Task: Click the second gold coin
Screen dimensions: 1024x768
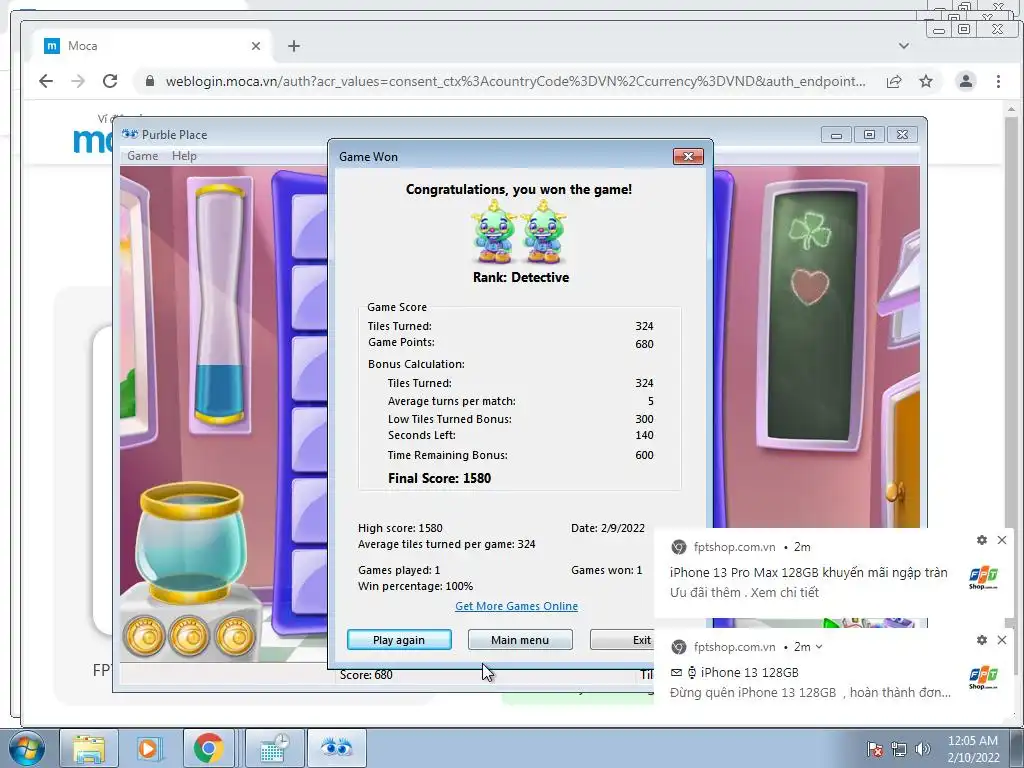Action: pos(190,635)
